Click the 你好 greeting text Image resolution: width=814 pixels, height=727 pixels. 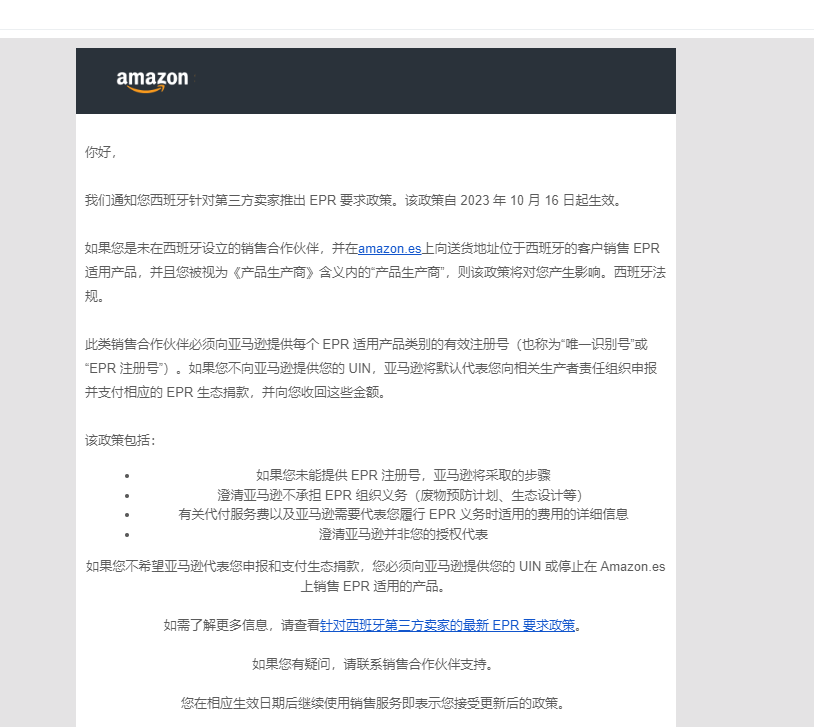click(101, 152)
